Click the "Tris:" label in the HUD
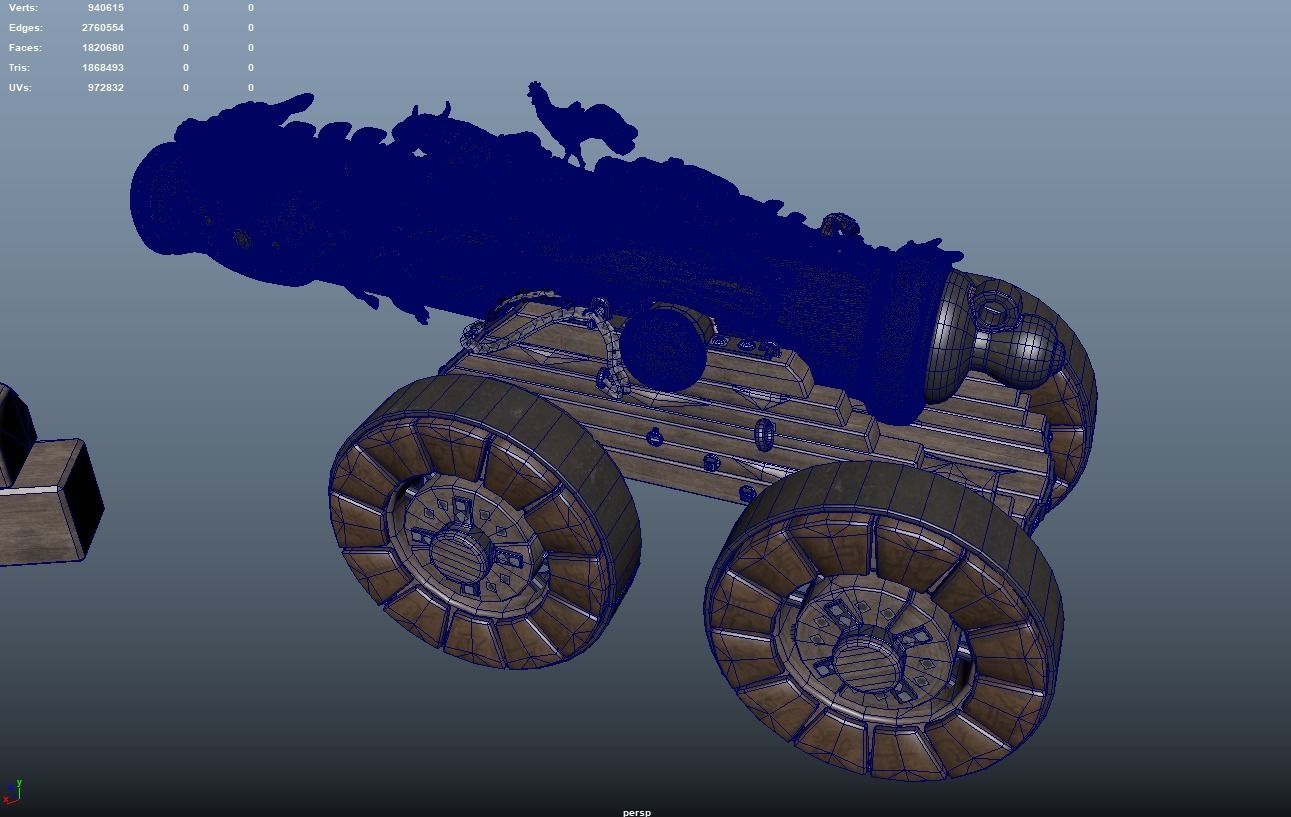The image size is (1291, 817). (19, 68)
